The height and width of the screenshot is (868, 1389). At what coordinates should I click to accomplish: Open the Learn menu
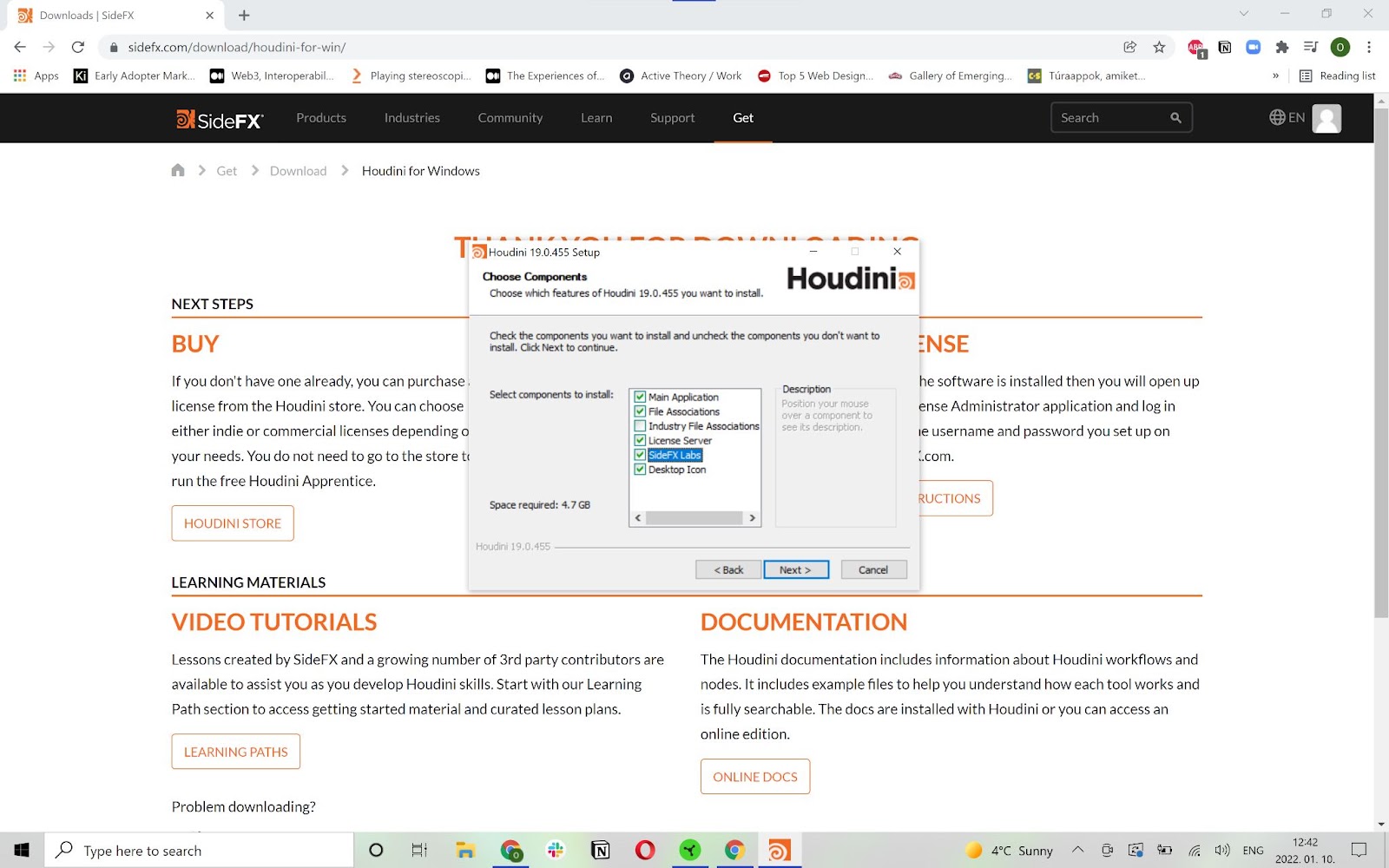tap(596, 118)
